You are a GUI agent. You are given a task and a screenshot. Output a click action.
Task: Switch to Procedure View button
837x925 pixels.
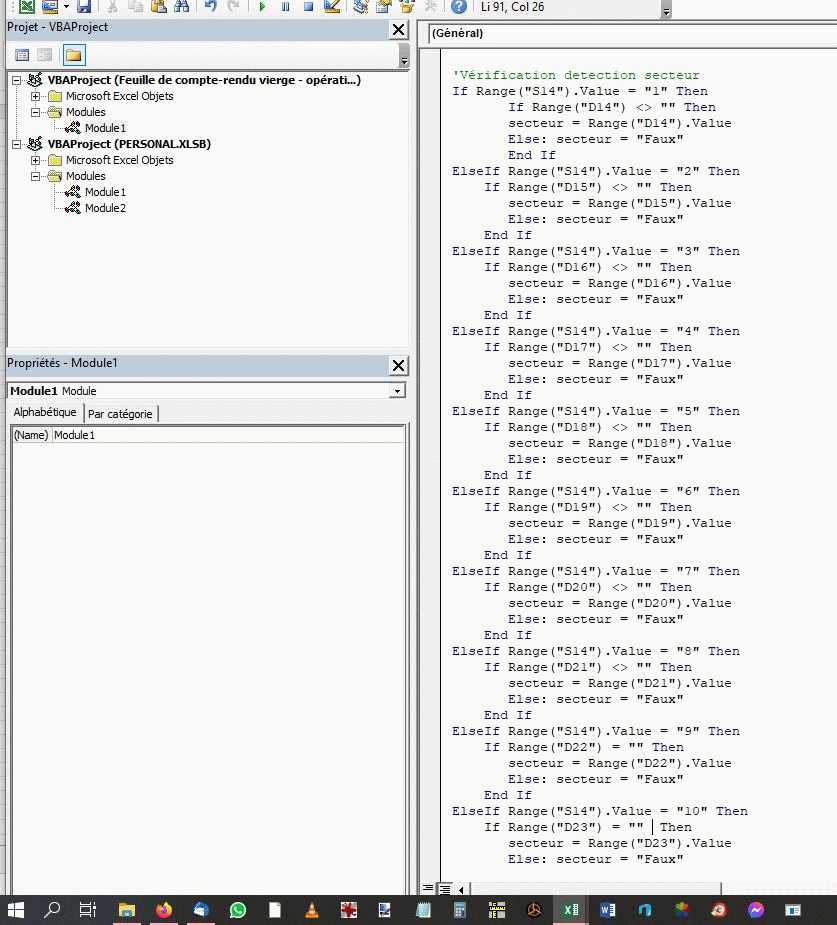click(x=428, y=888)
